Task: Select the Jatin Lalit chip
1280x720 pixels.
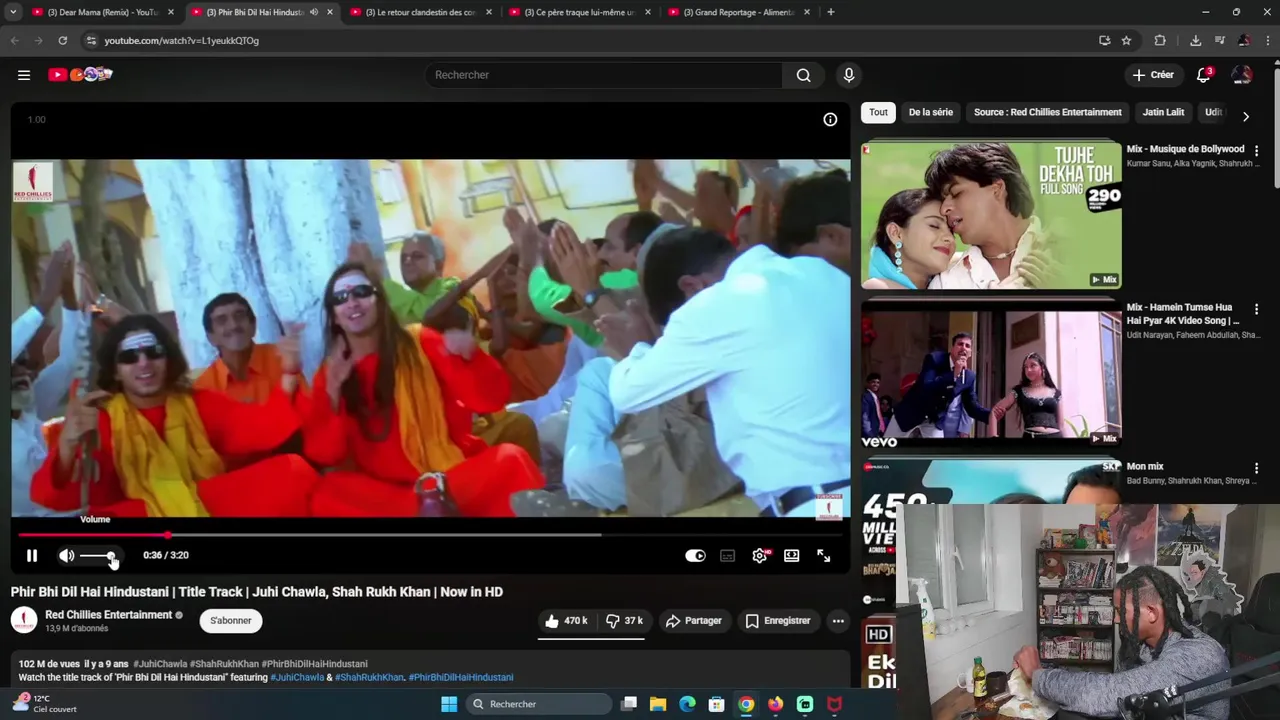Action: coord(1163,112)
